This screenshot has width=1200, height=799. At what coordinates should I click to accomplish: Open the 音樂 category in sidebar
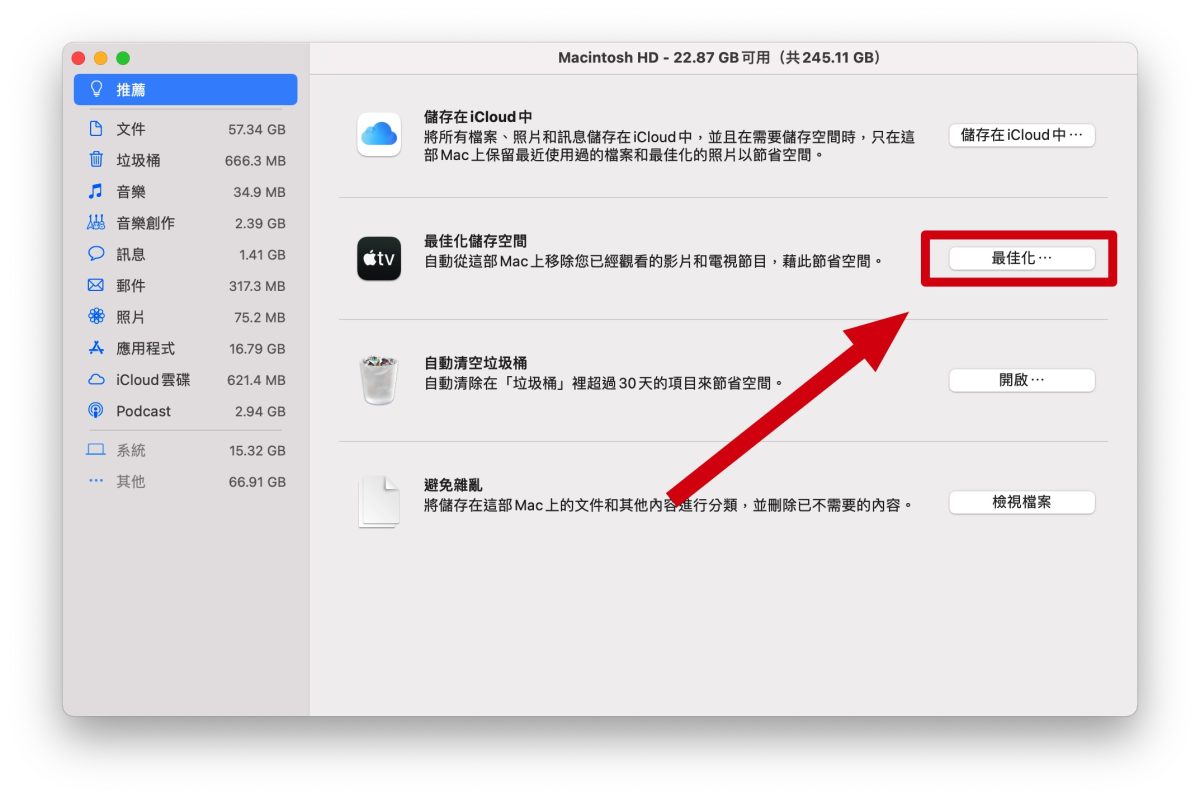tap(186, 191)
